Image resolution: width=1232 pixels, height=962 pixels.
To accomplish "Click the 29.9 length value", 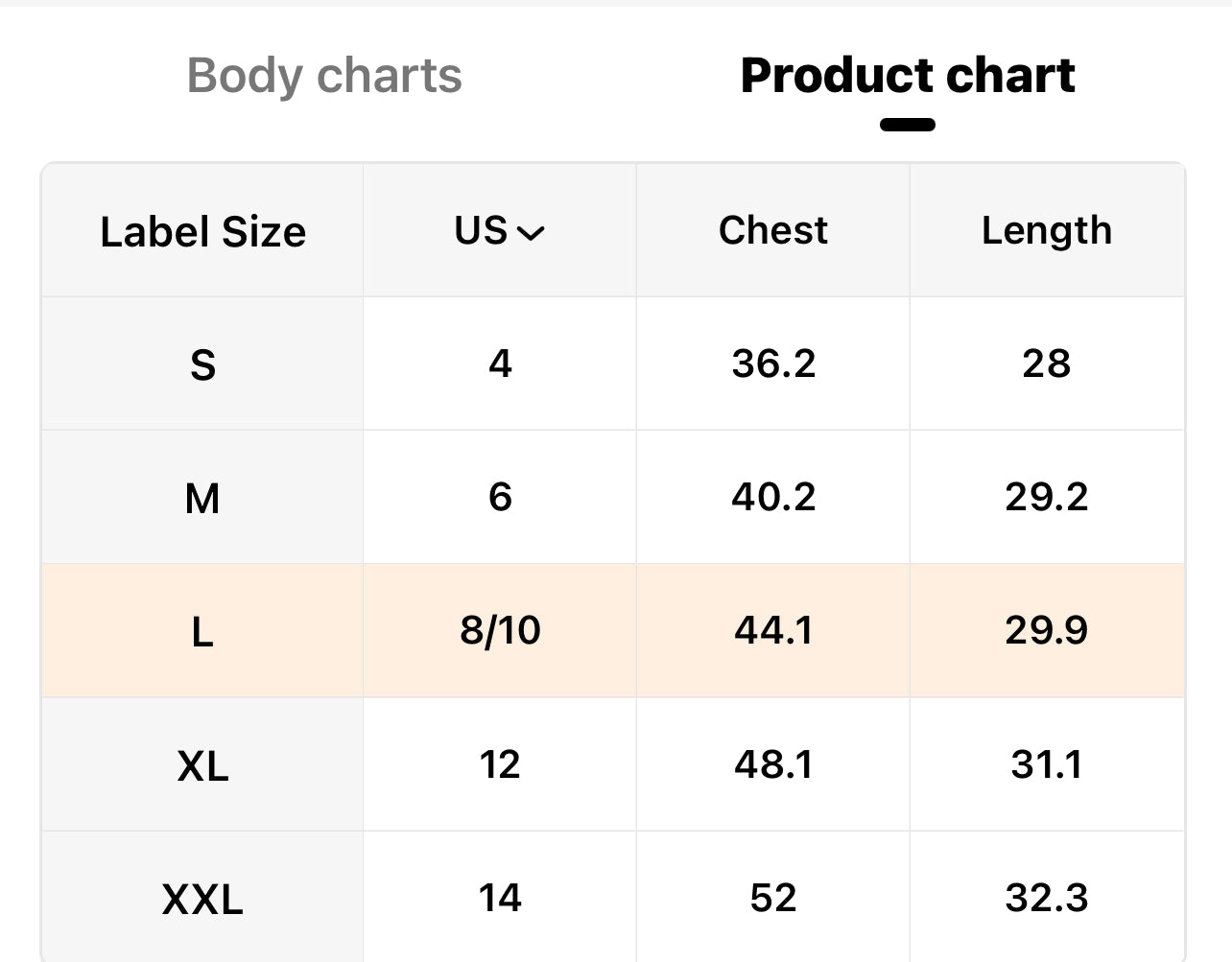I will [1046, 630].
